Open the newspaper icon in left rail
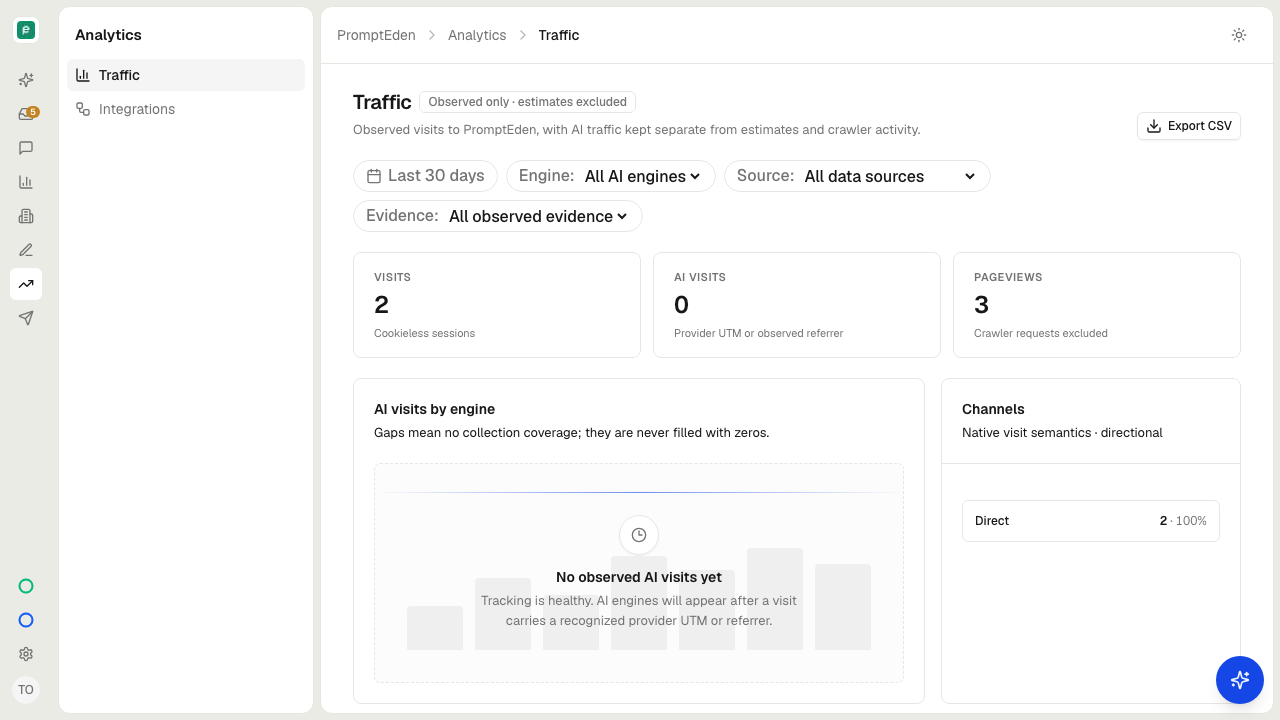 coord(26,216)
